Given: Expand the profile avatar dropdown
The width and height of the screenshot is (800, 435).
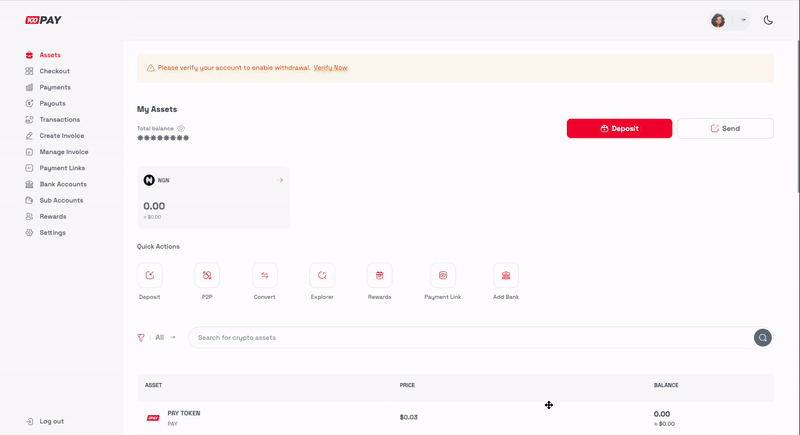Looking at the screenshot, I should click(x=743, y=20).
